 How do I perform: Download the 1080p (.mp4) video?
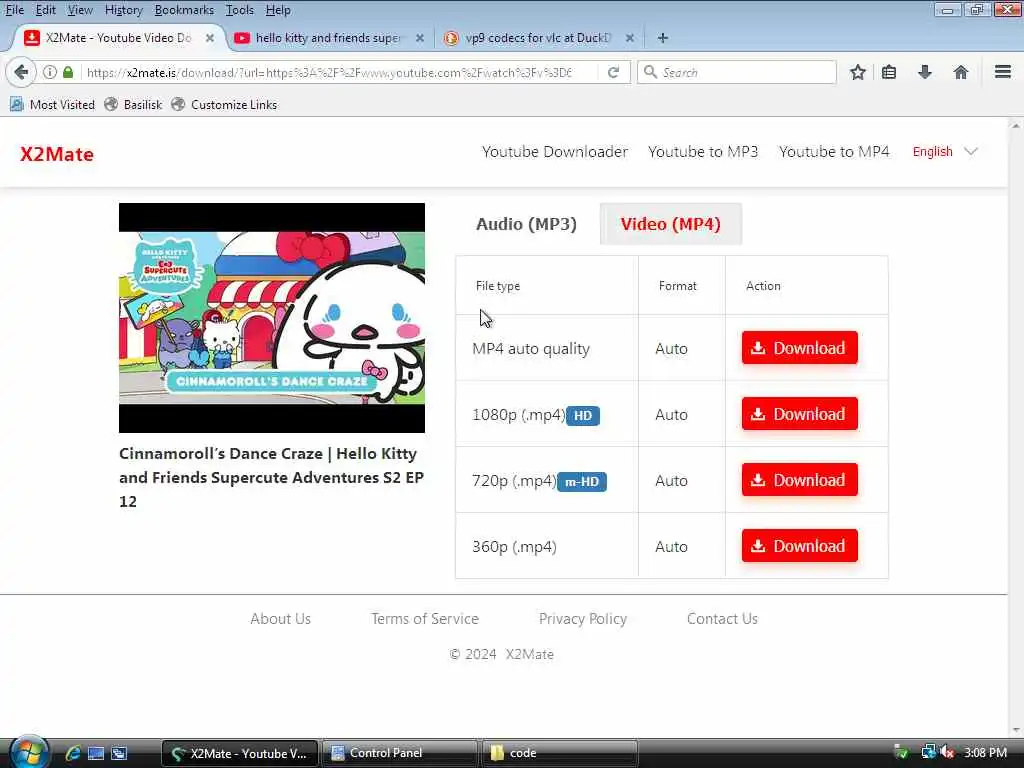(x=799, y=414)
